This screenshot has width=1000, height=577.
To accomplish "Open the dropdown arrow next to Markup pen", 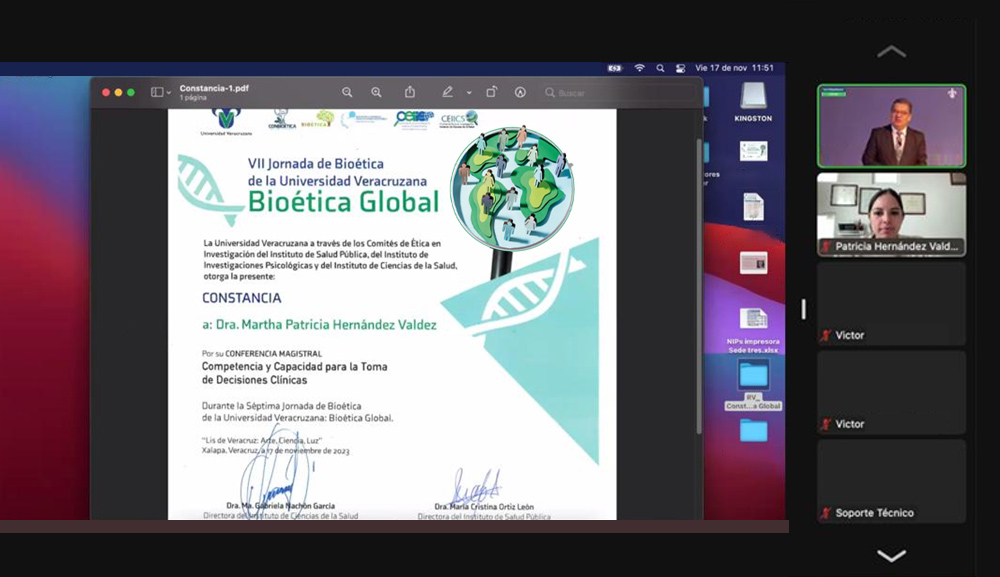I will pos(469,92).
